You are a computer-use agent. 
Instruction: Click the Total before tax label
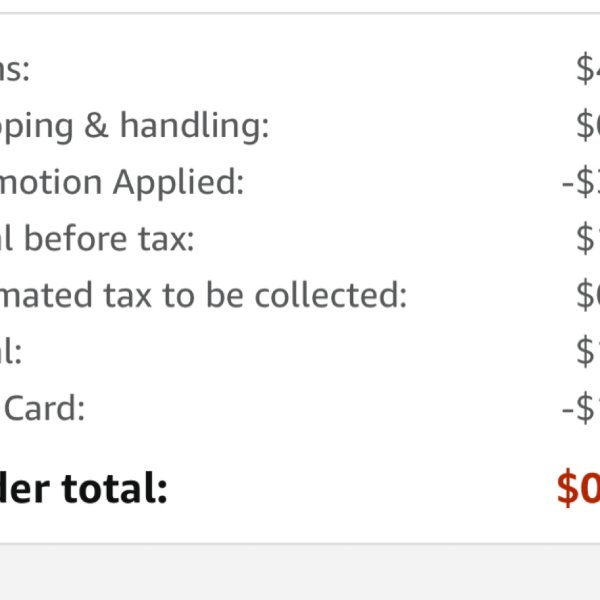point(97,239)
